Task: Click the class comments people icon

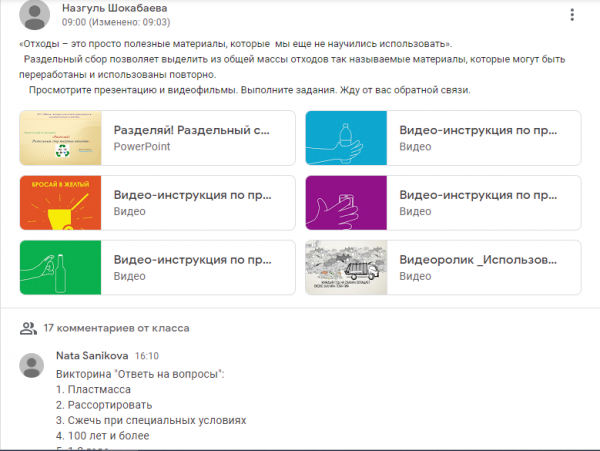Action: (28, 327)
